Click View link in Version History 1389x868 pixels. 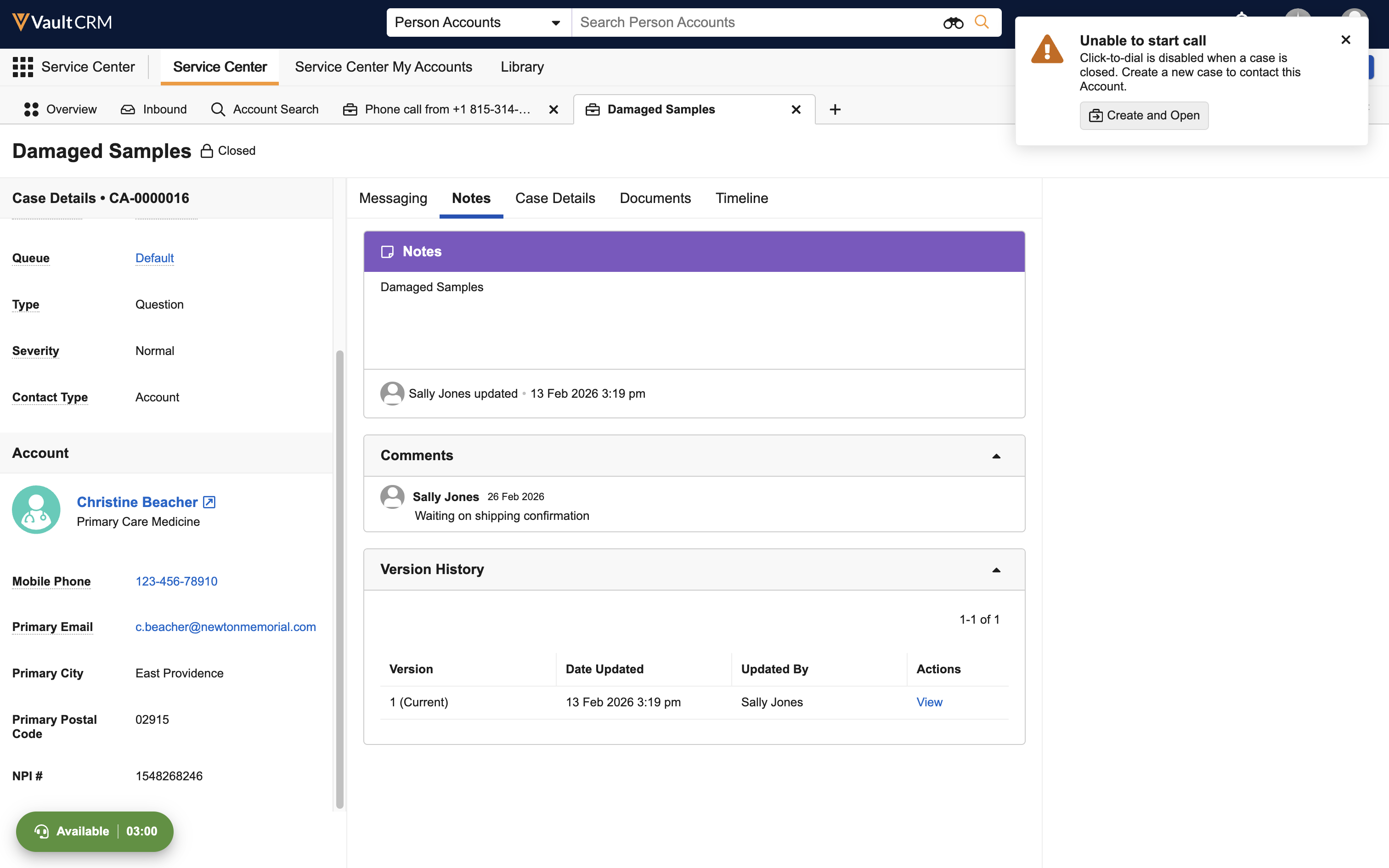point(929,702)
